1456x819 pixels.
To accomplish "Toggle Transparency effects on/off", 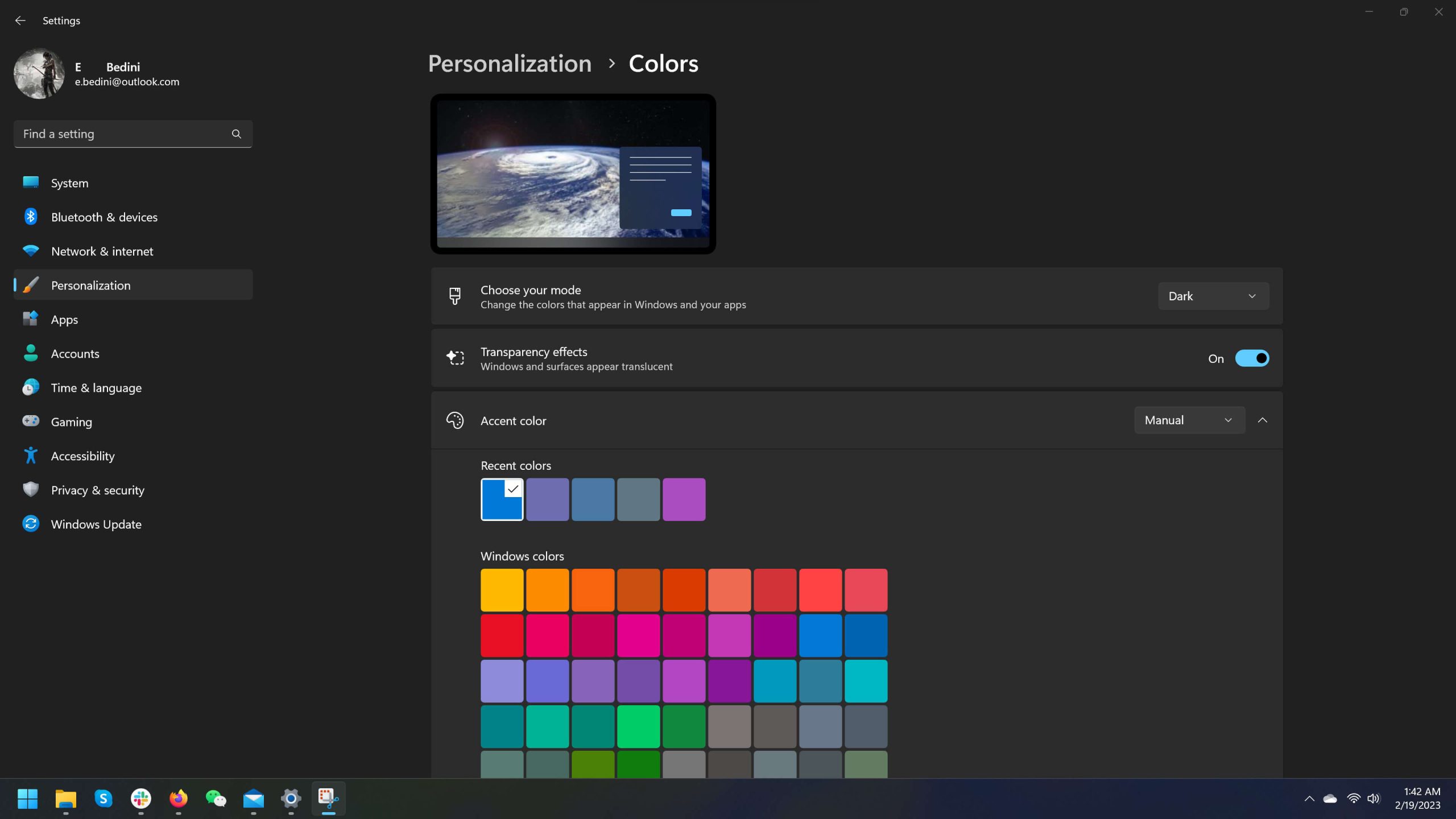I will pyautogui.click(x=1251, y=358).
